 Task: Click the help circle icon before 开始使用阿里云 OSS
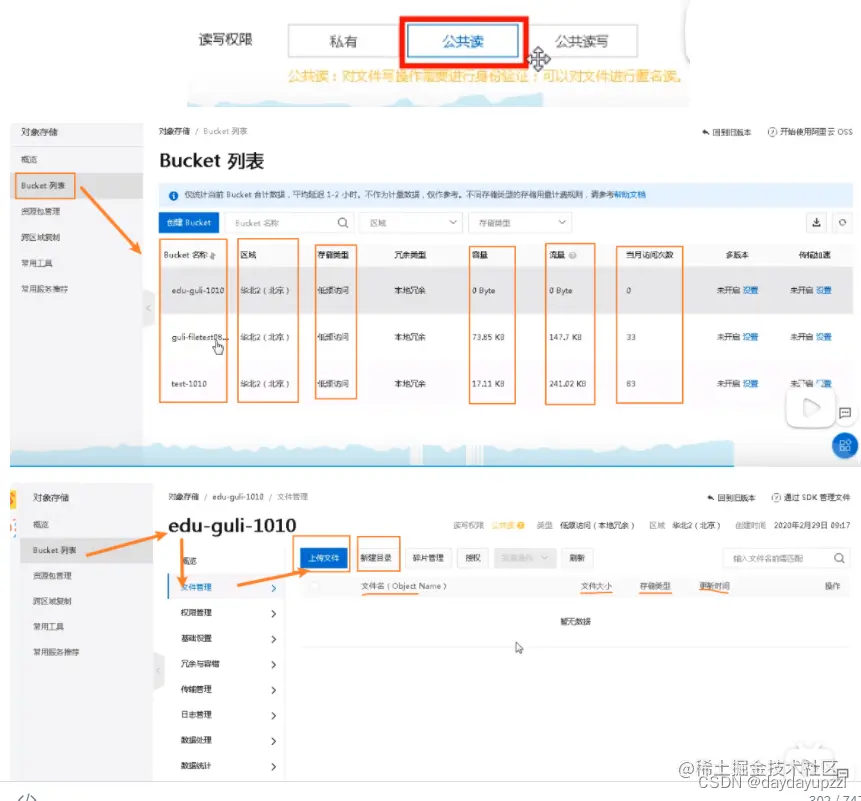pos(771,132)
